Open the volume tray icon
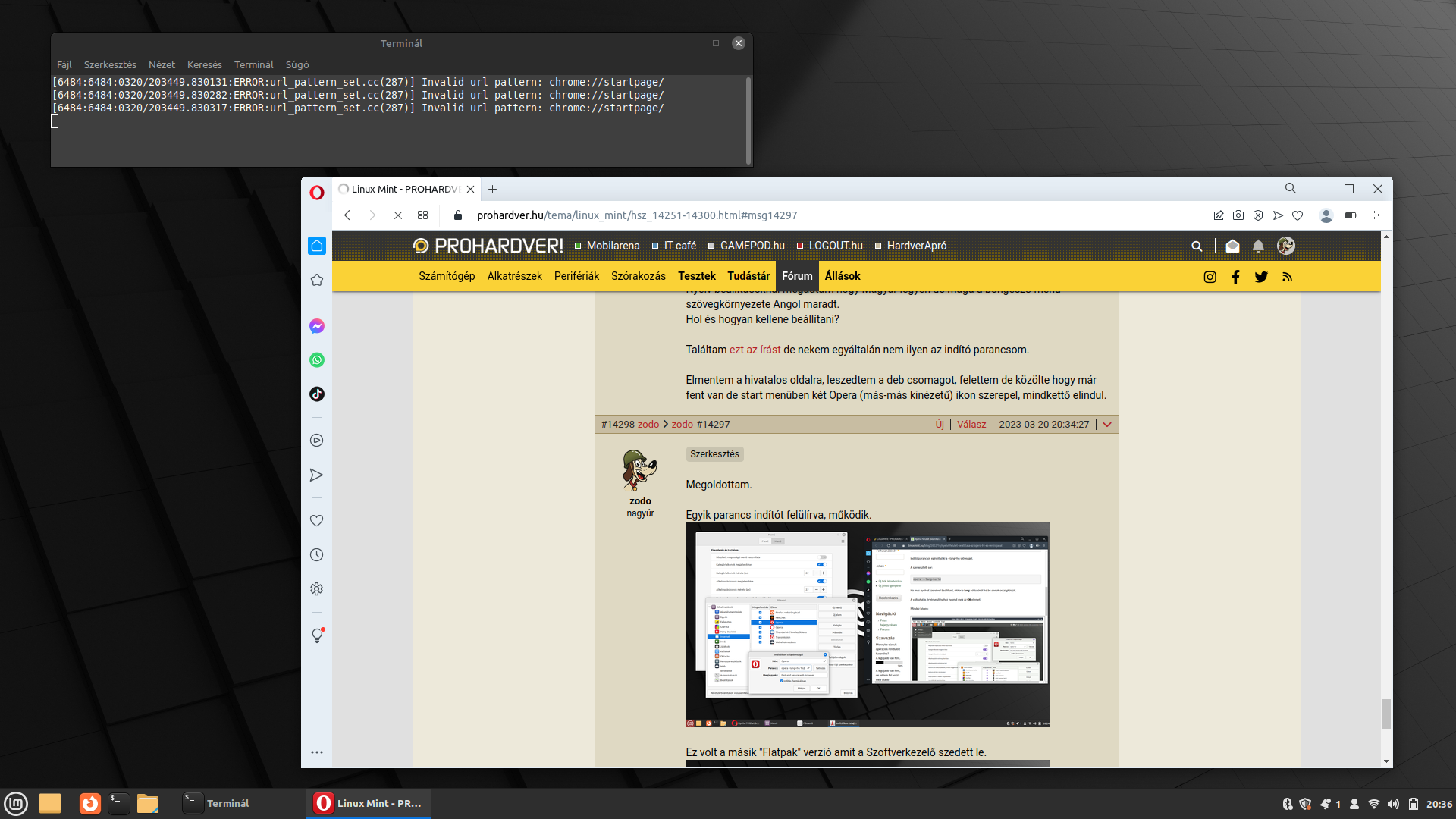 (1393, 804)
